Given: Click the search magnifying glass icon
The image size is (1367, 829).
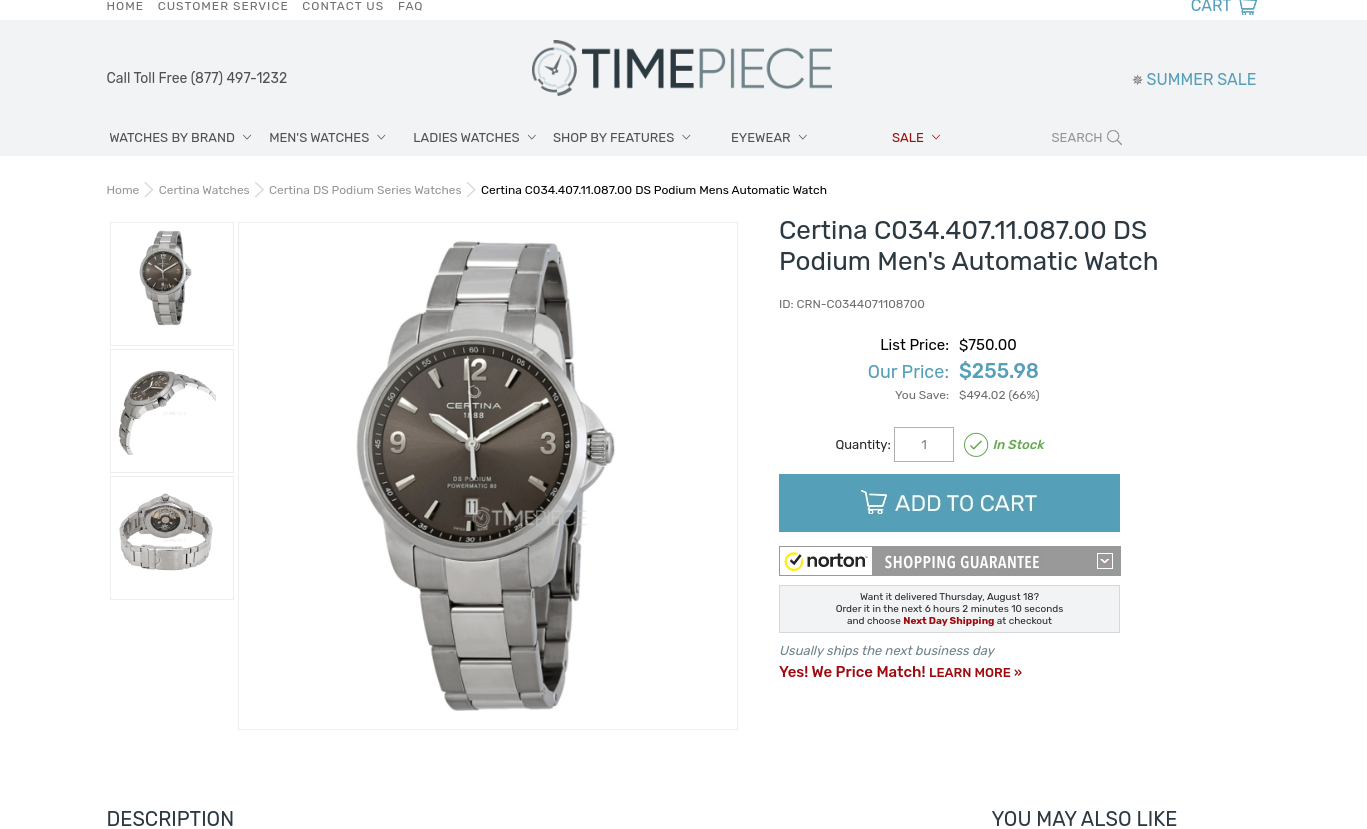Looking at the screenshot, I should [1114, 138].
